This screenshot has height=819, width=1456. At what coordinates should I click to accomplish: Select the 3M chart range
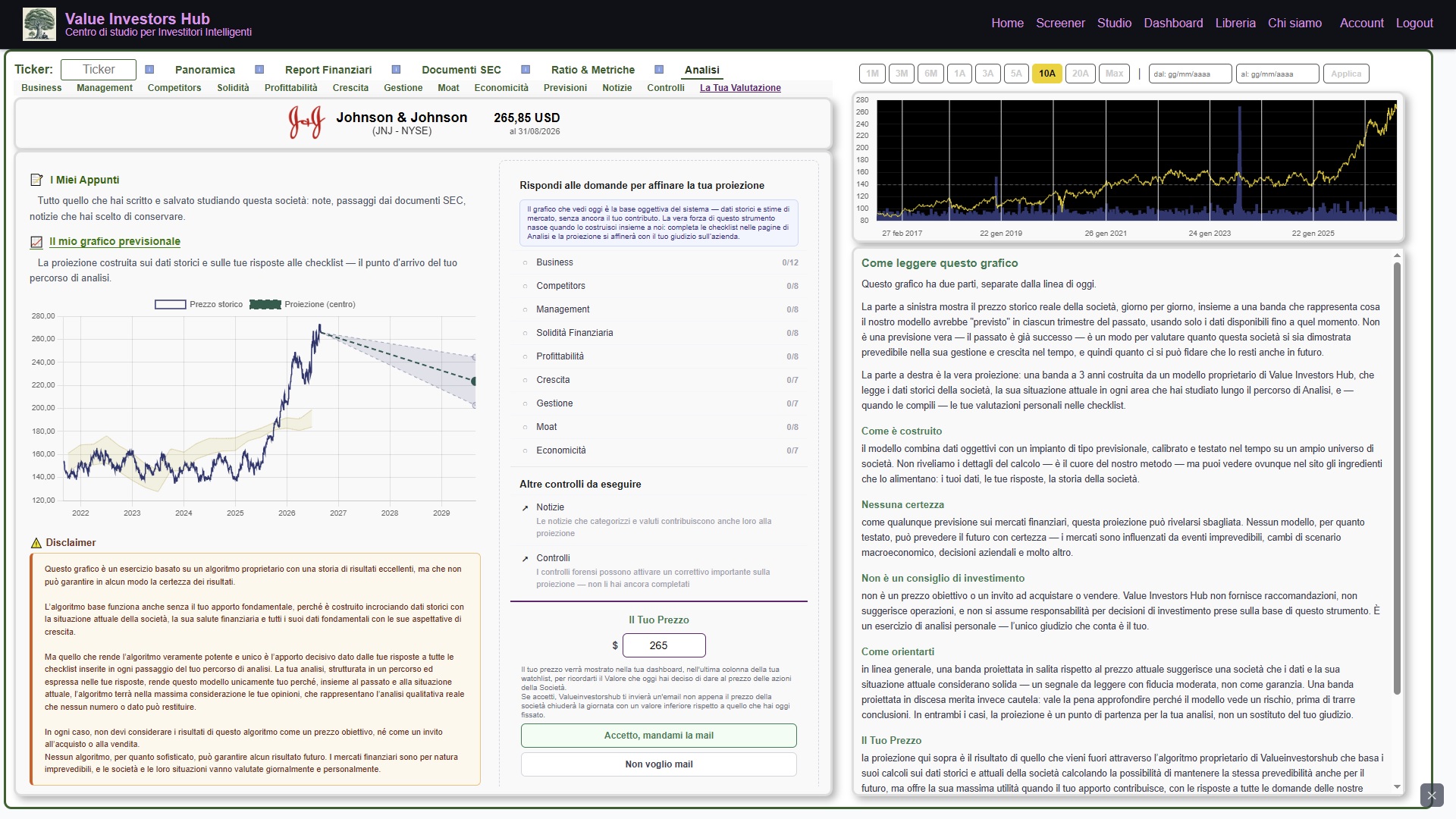point(901,74)
